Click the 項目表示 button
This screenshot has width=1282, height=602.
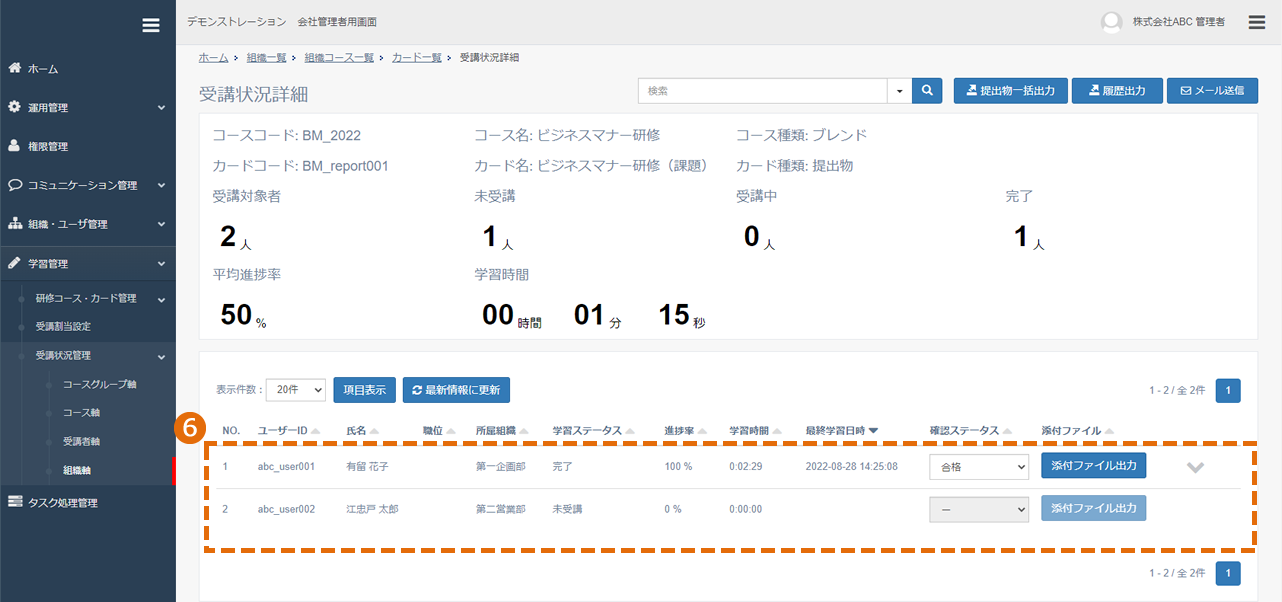(x=365, y=390)
